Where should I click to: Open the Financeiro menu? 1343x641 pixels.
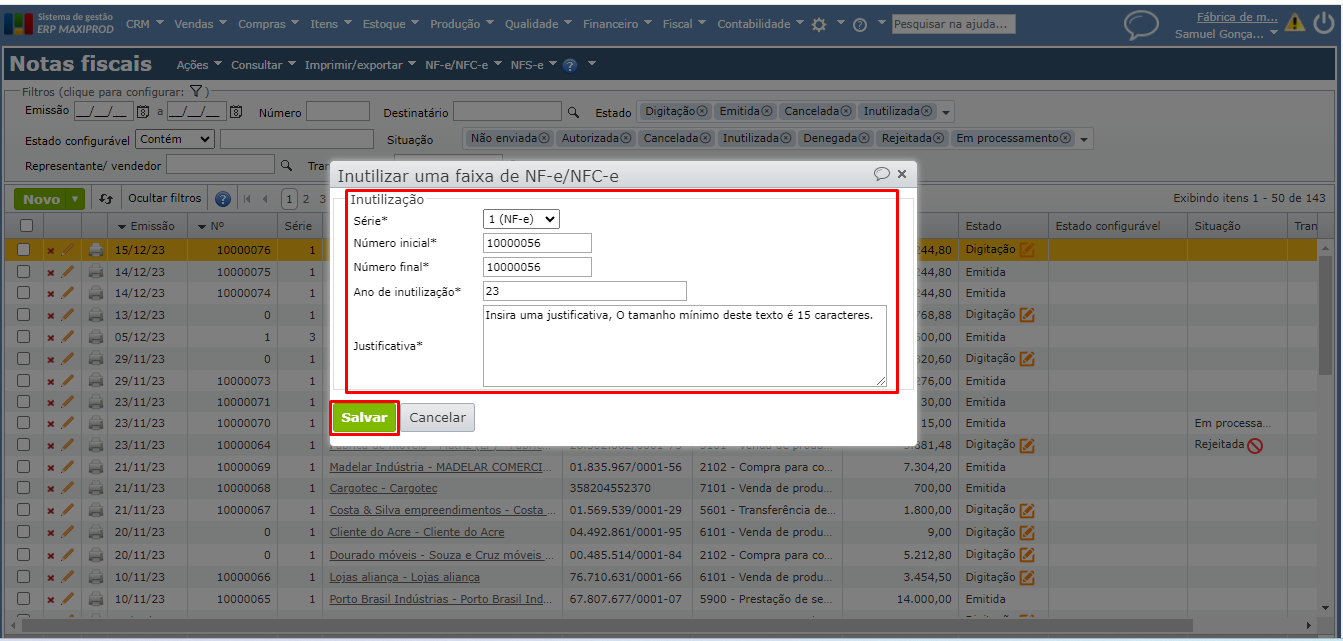(x=618, y=24)
